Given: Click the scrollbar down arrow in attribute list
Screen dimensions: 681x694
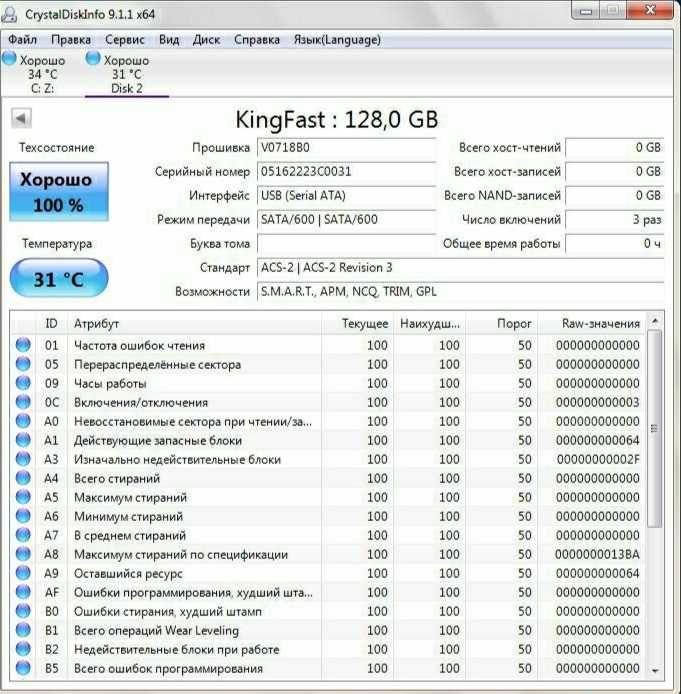Looking at the screenshot, I should pyautogui.click(x=655, y=671).
